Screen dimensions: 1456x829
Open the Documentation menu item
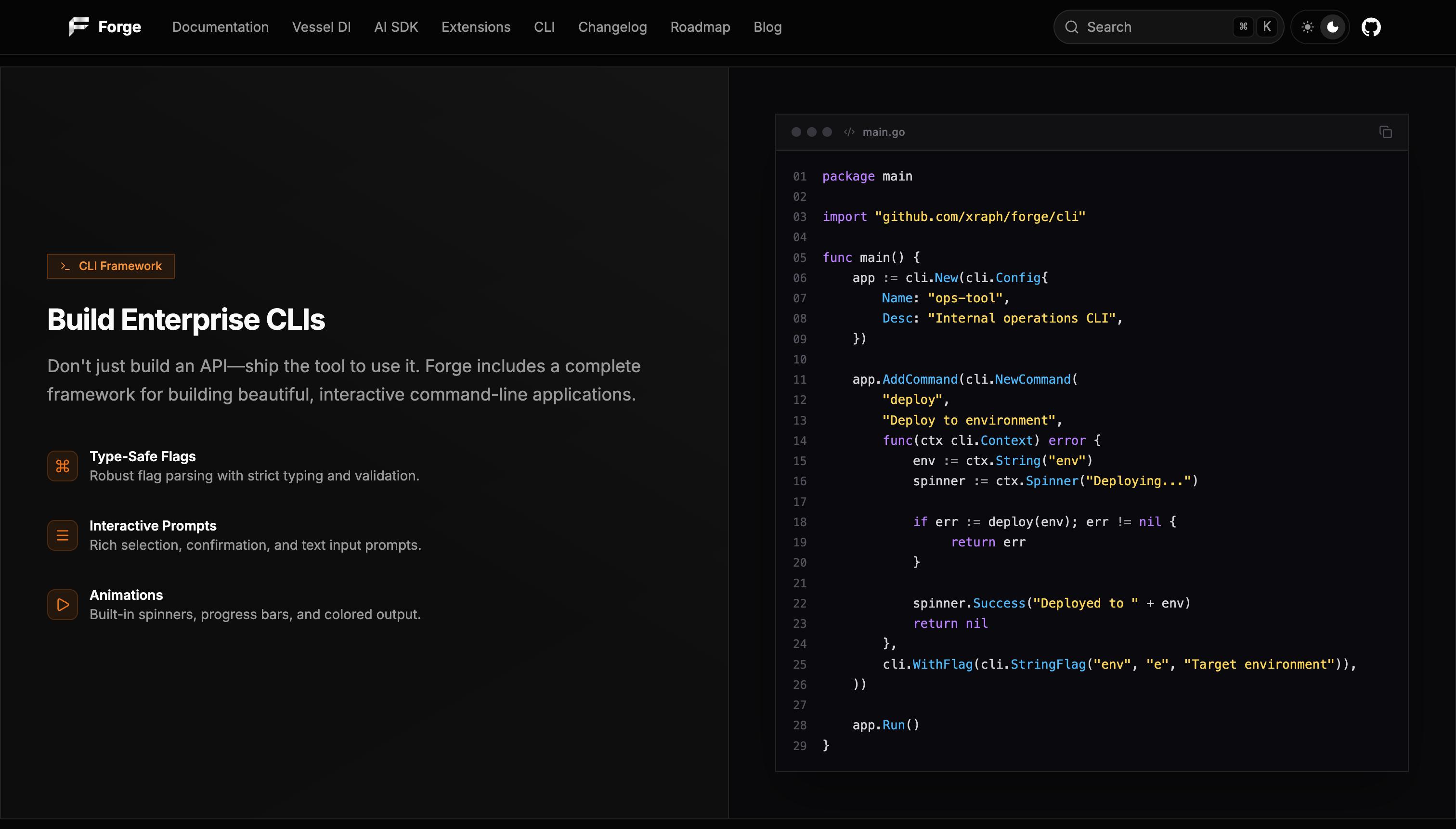tap(221, 27)
